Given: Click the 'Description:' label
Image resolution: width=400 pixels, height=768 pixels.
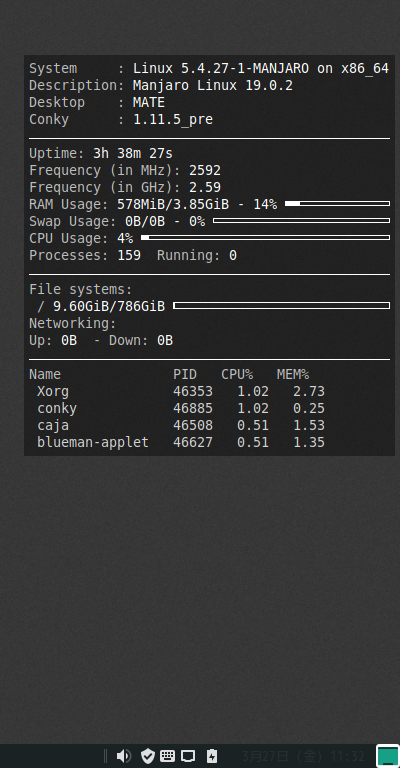Looking at the screenshot, I should 77,86.
